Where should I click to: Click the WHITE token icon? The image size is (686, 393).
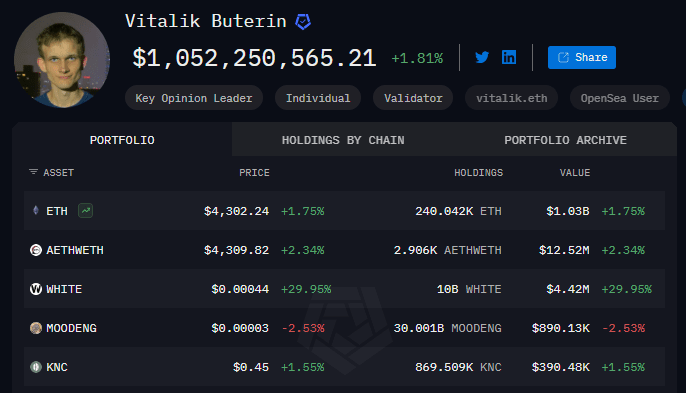coord(36,289)
